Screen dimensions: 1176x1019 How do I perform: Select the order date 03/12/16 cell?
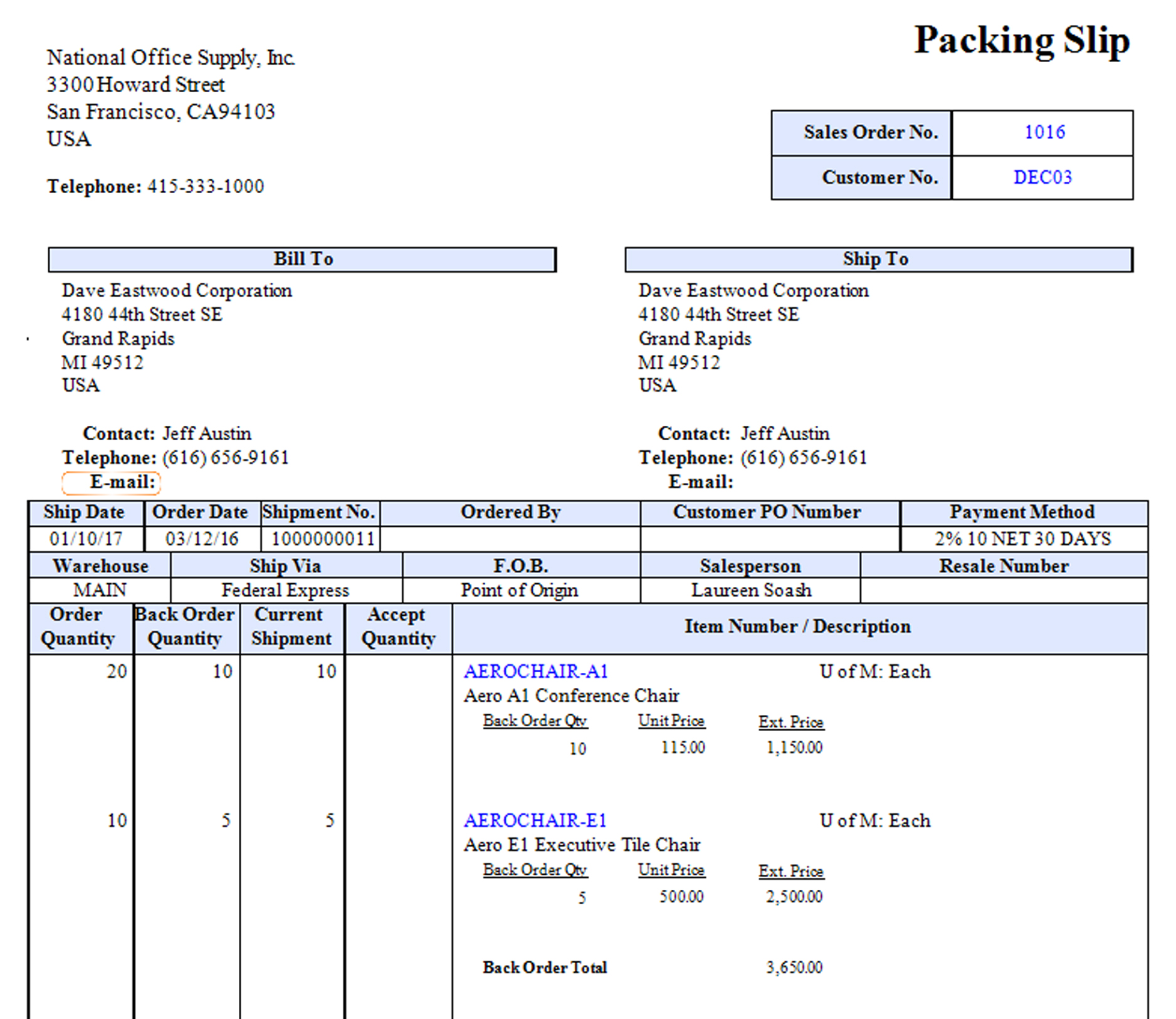(x=202, y=539)
